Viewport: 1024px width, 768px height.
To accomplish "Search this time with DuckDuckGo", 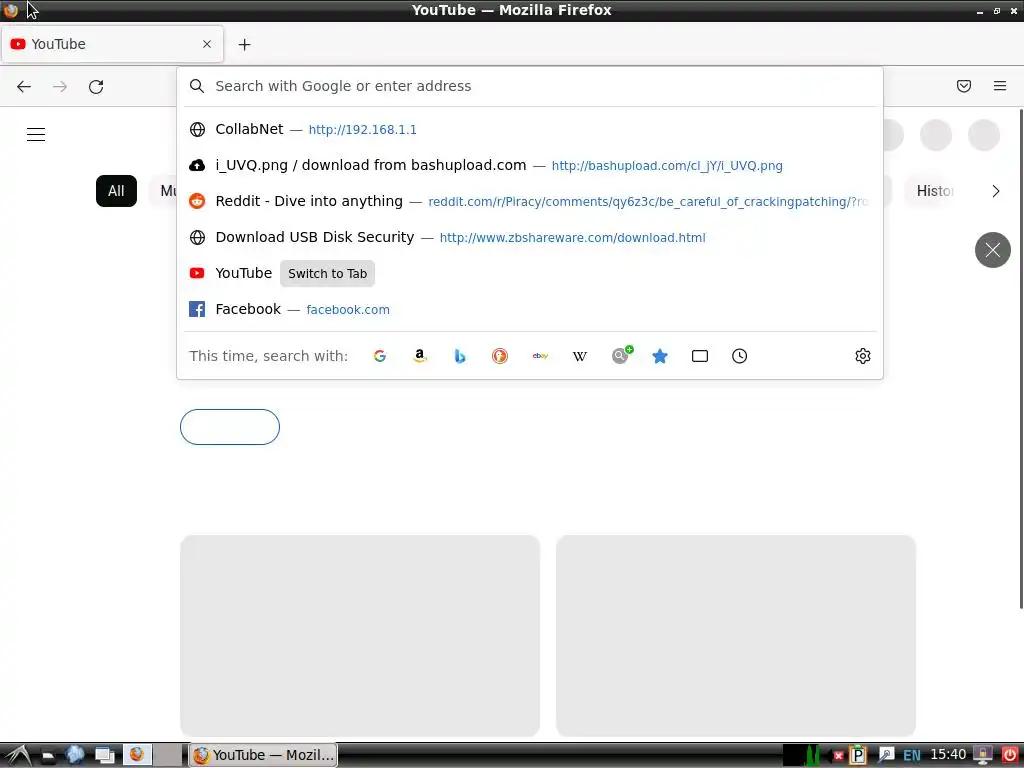I will tap(500, 356).
